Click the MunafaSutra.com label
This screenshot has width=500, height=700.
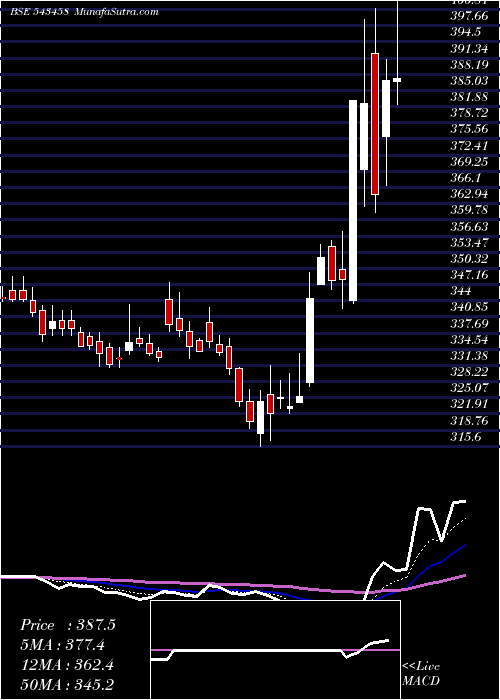pos(116,12)
